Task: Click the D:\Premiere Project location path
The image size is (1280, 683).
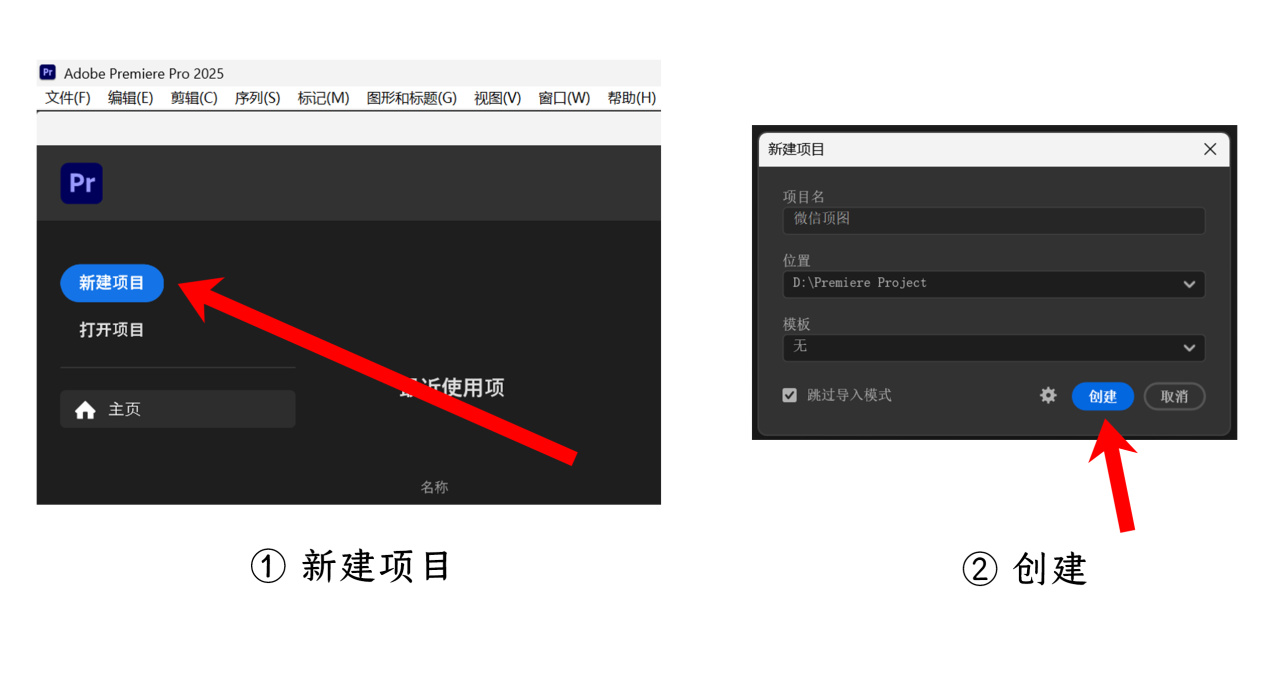Action: coord(860,283)
